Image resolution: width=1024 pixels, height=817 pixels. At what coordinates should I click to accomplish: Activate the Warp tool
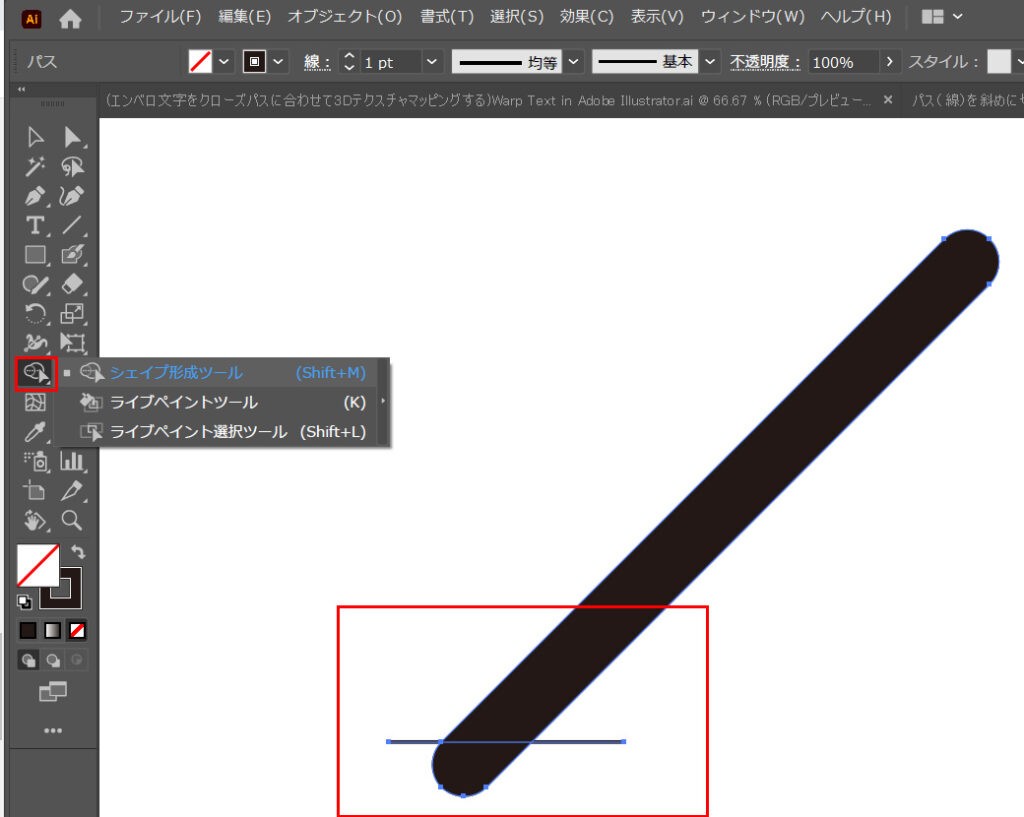[x=35, y=342]
